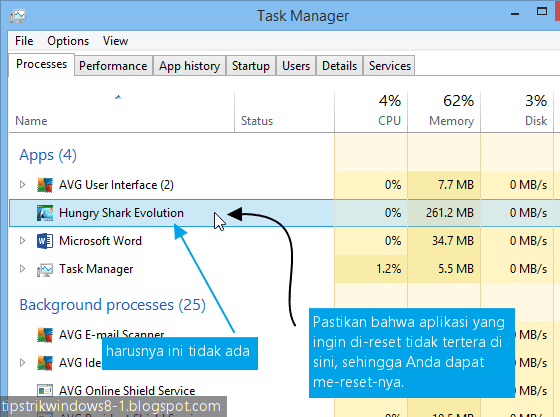Click the Task Manager title bar icon
560x417 pixels.
(x=18, y=16)
